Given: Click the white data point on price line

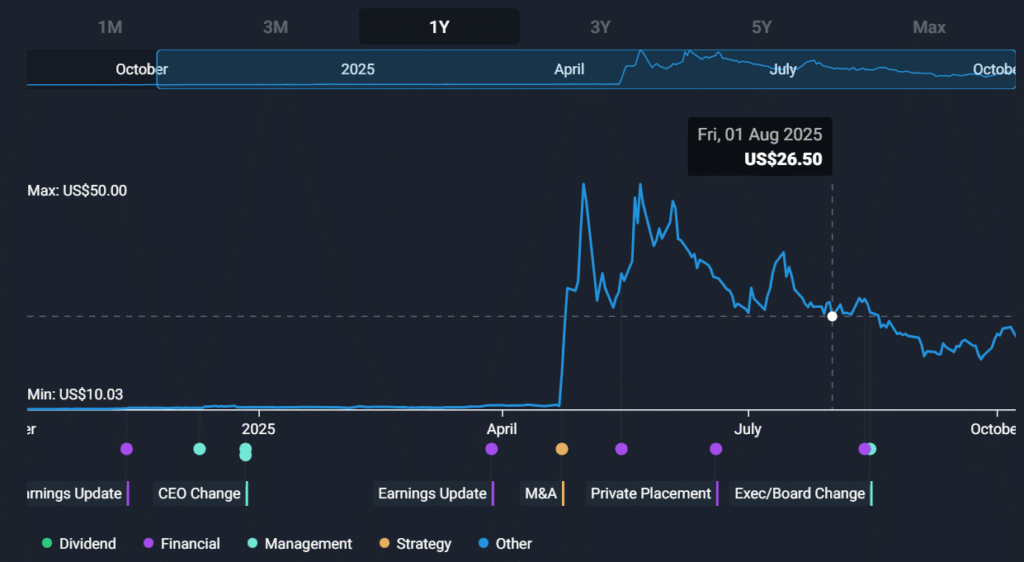Looking at the screenshot, I should point(832,316).
